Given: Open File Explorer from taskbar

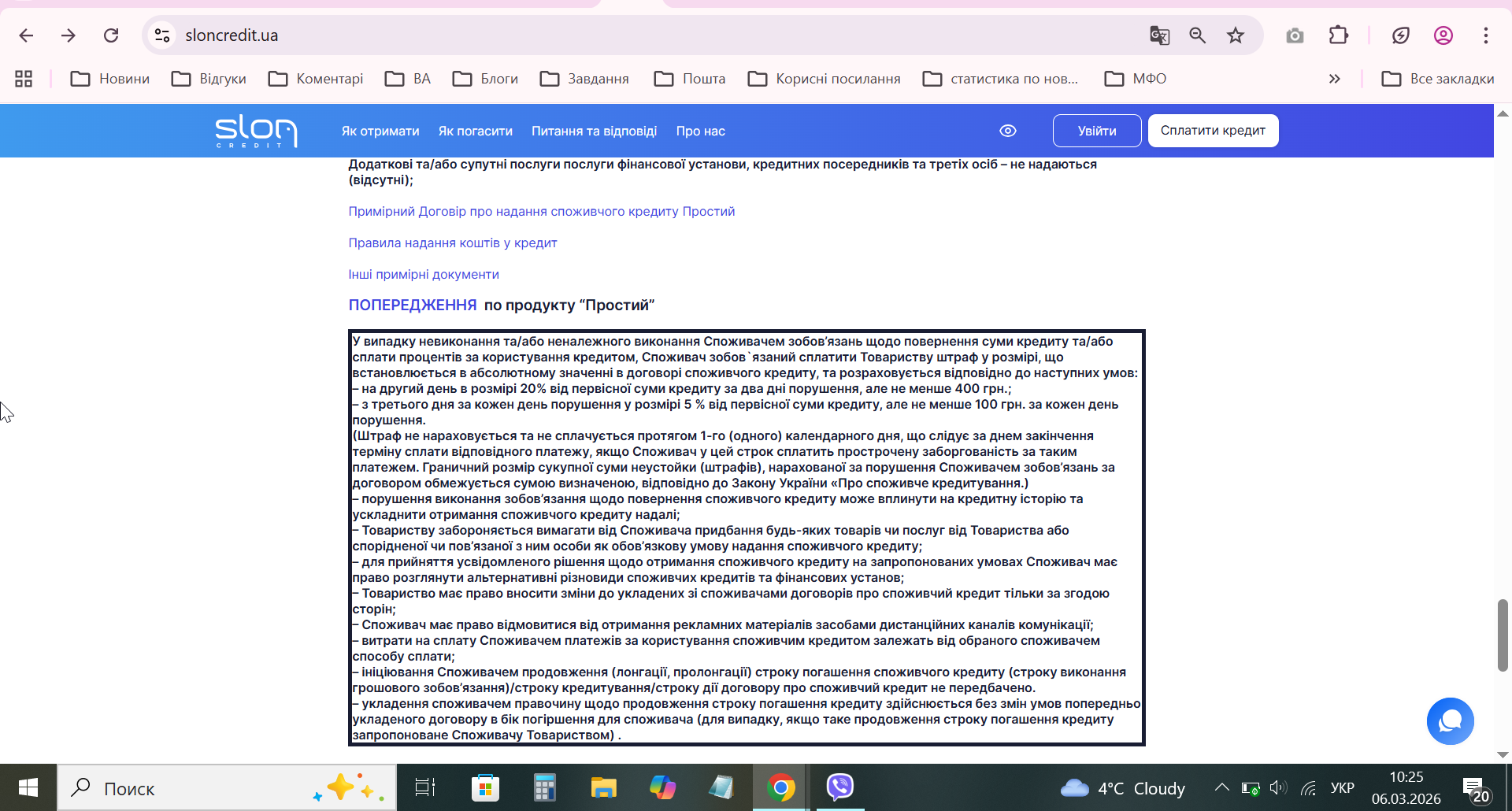Looking at the screenshot, I should [604, 787].
